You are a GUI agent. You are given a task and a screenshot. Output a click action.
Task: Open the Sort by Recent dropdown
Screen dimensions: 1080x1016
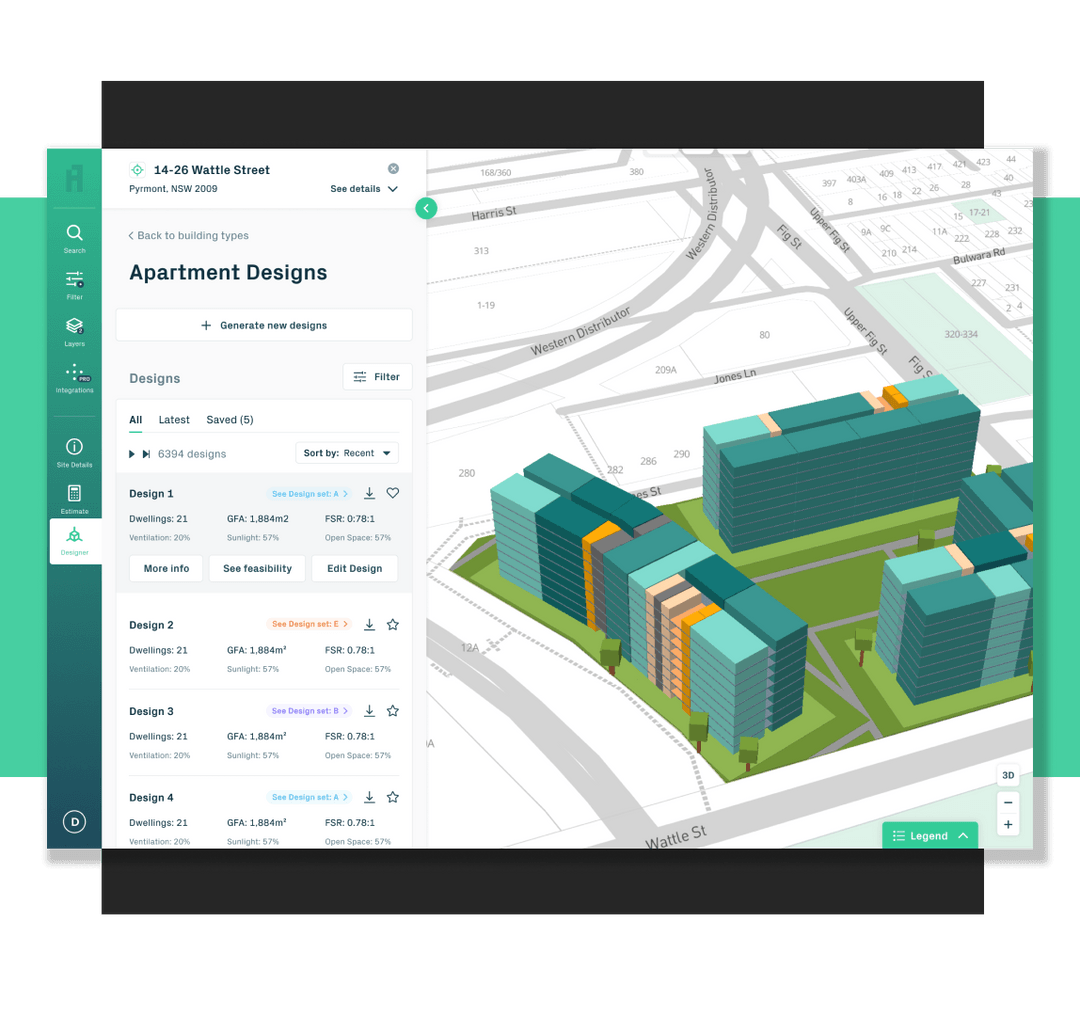pyautogui.click(x=347, y=453)
